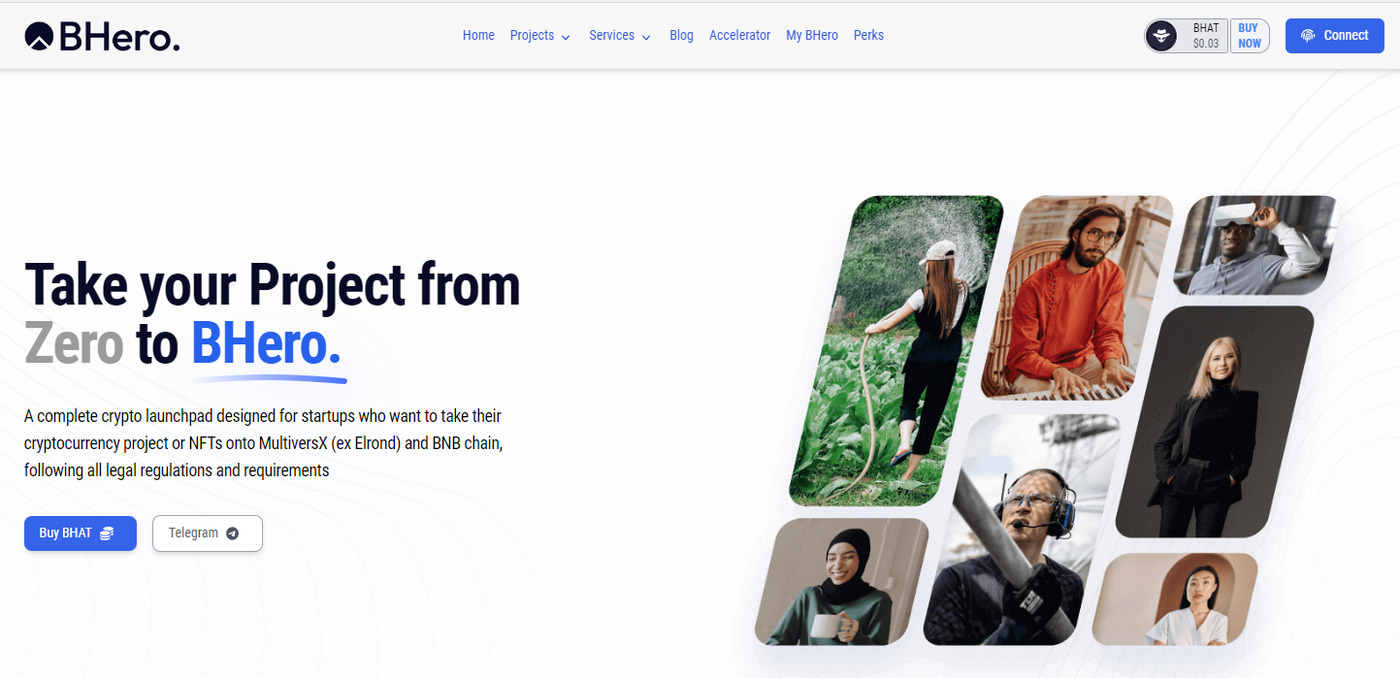Navigate to Accelerator
The height and width of the screenshot is (678, 1400).
click(740, 35)
